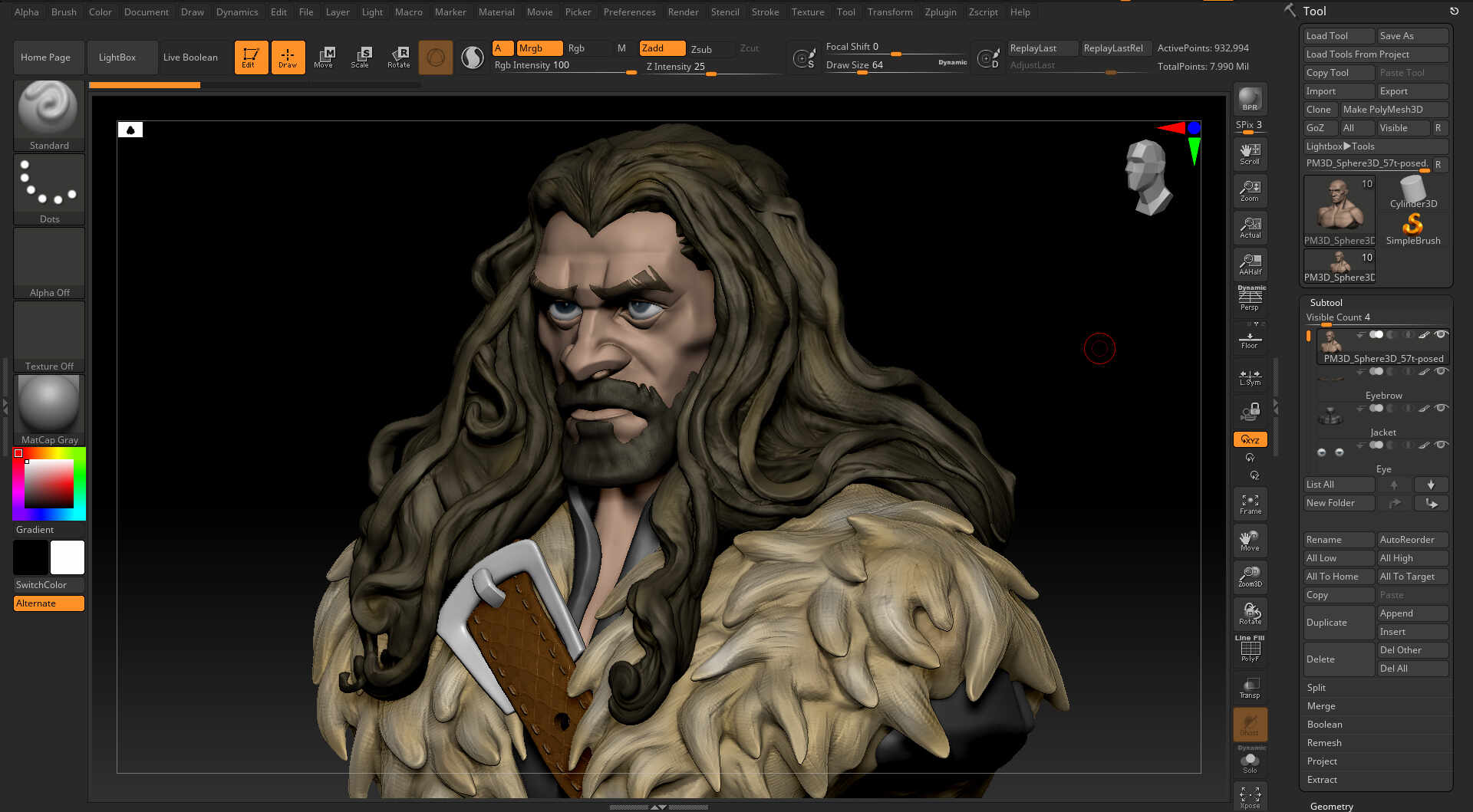Select the Scale tool icon

(361, 57)
